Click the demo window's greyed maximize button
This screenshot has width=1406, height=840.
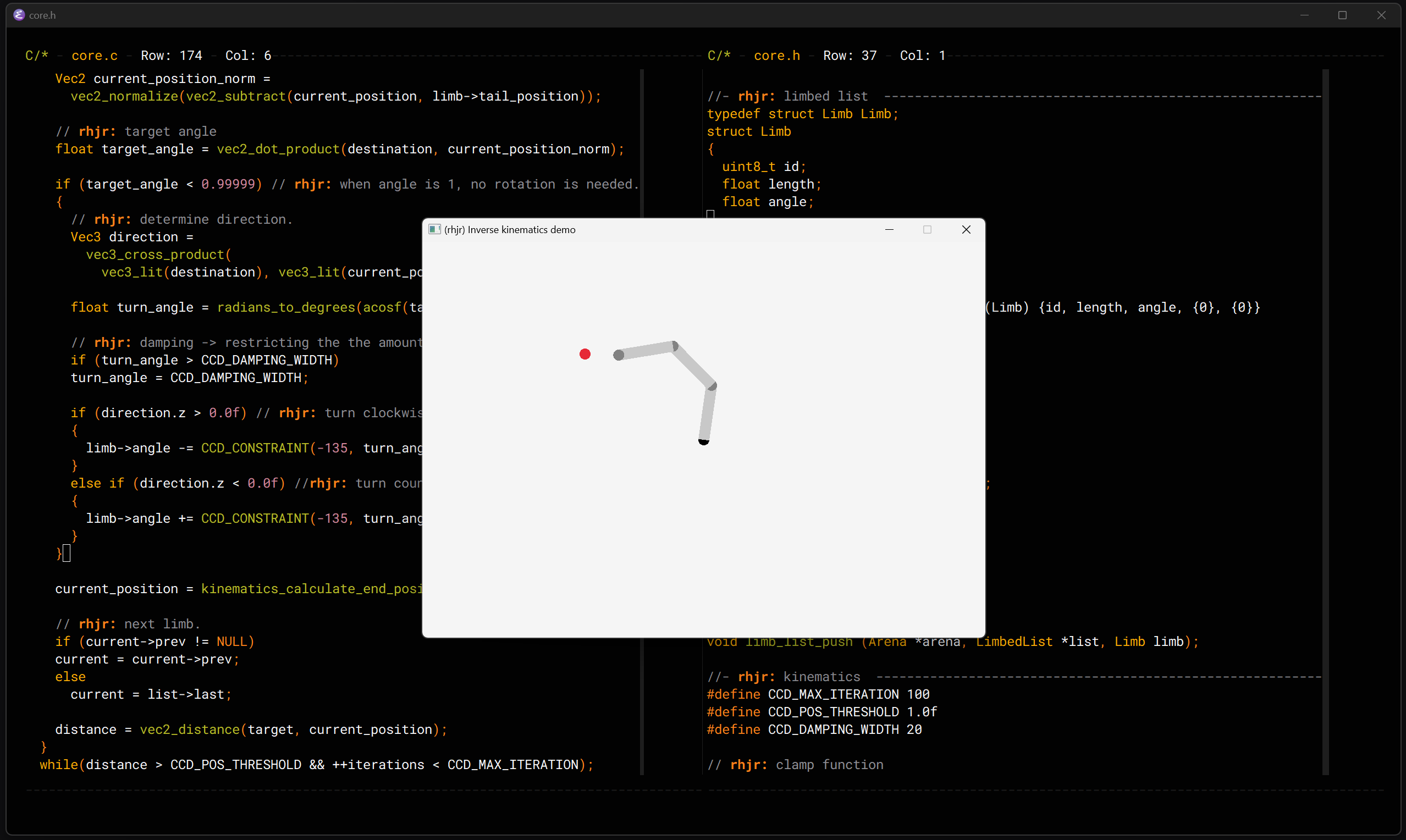pos(927,229)
